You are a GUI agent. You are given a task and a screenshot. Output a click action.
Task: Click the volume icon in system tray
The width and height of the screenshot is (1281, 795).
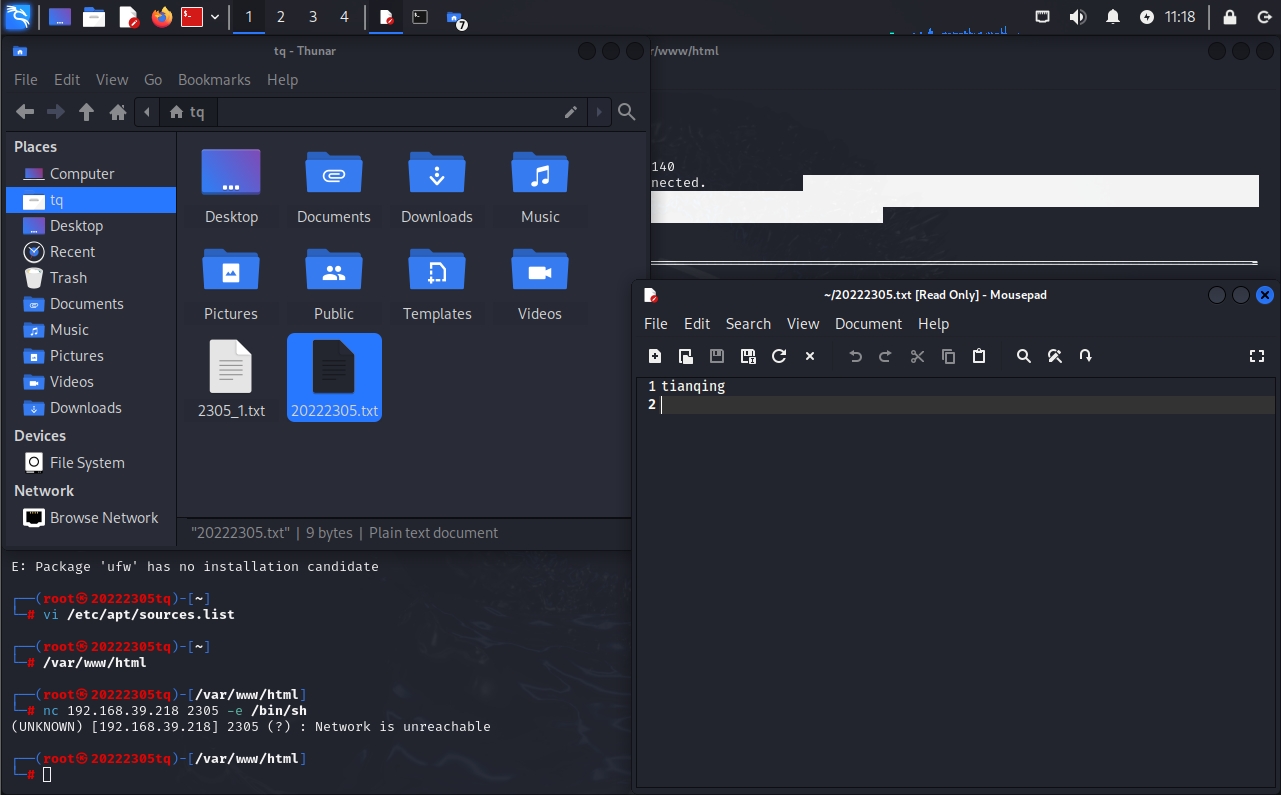pyautogui.click(x=1077, y=17)
